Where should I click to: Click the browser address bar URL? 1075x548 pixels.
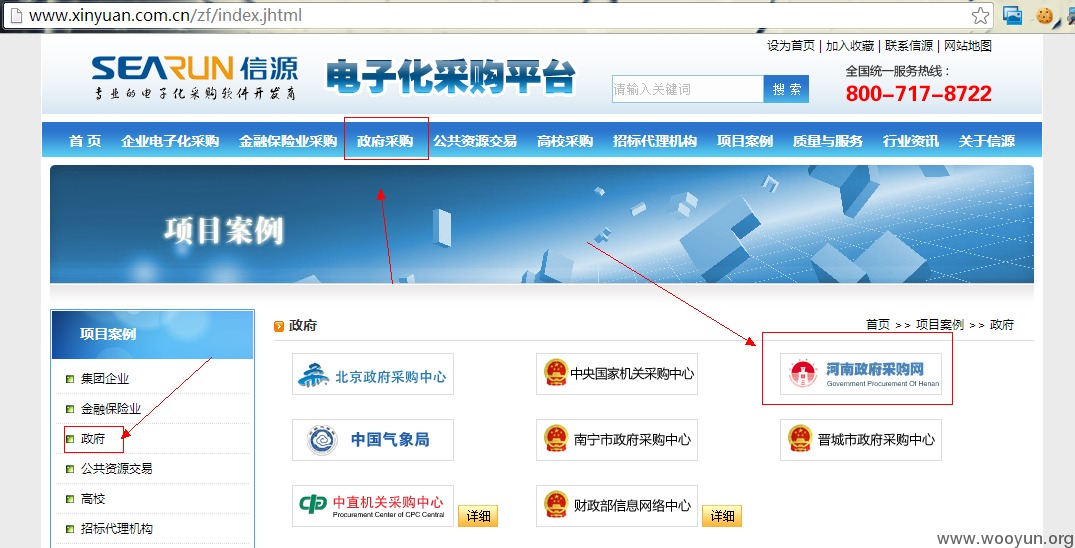coord(165,15)
